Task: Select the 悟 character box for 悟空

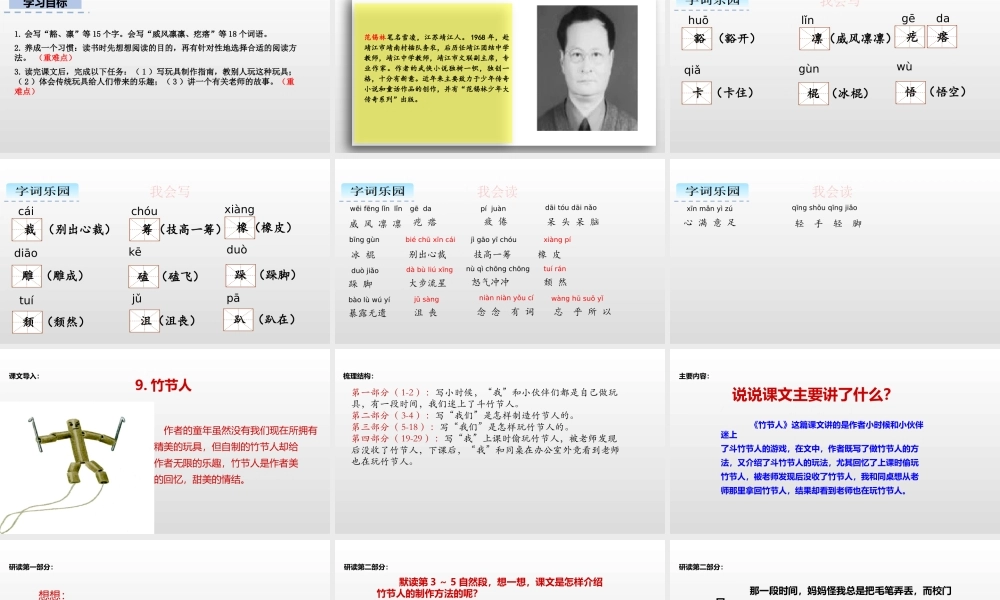Action: 910,91
